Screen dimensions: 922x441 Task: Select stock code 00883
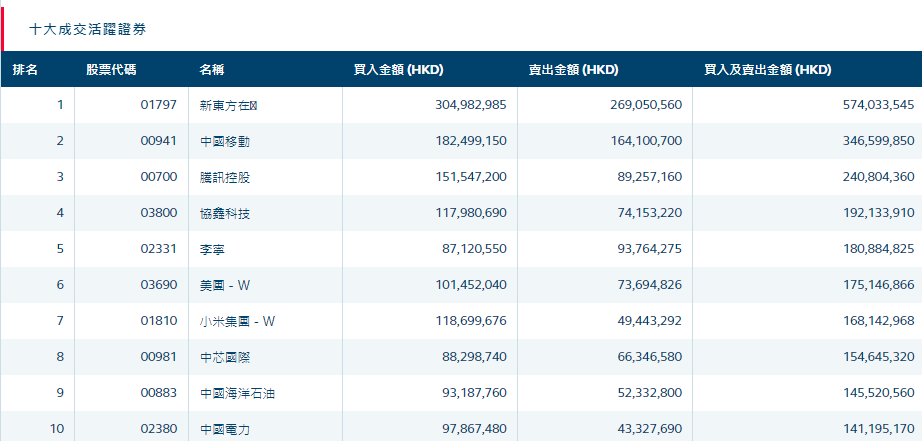159,393
